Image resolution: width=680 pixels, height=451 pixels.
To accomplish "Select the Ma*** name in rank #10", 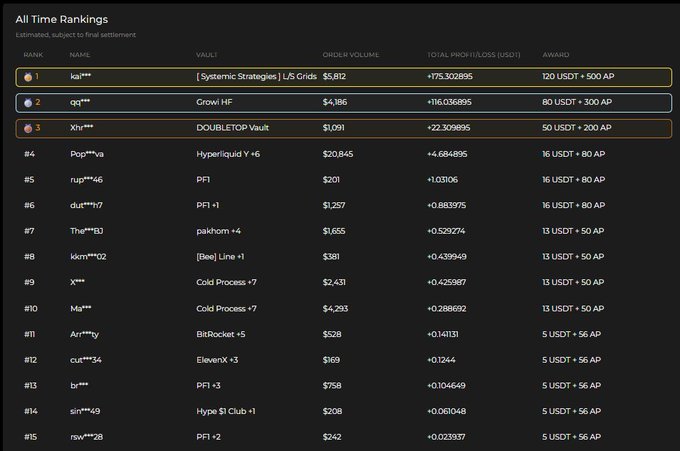I will pos(81,308).
